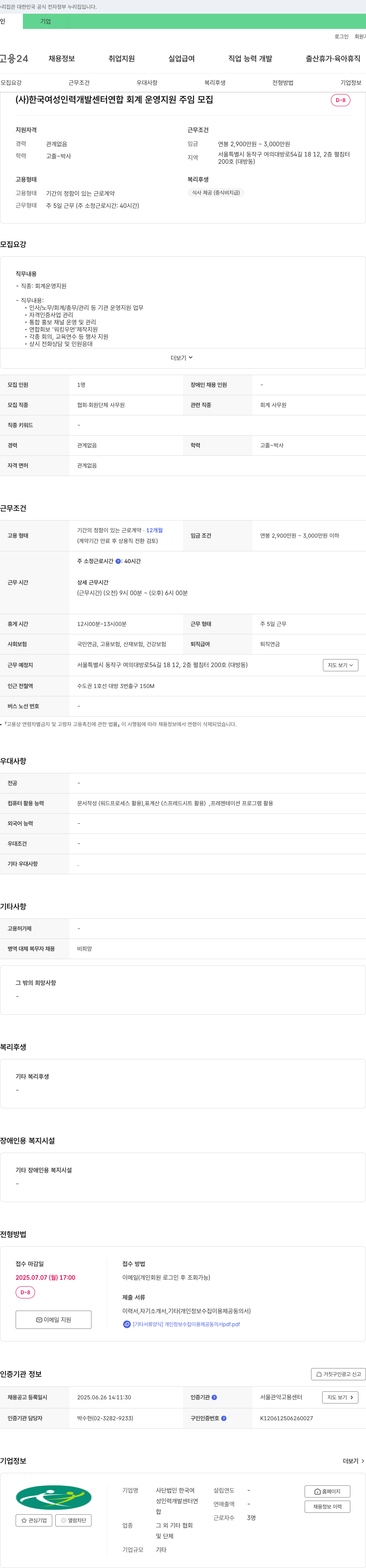Screen dimensions: 366x1568
Task: Click the 주 소정근로시간 help icon
Action: 118,561
